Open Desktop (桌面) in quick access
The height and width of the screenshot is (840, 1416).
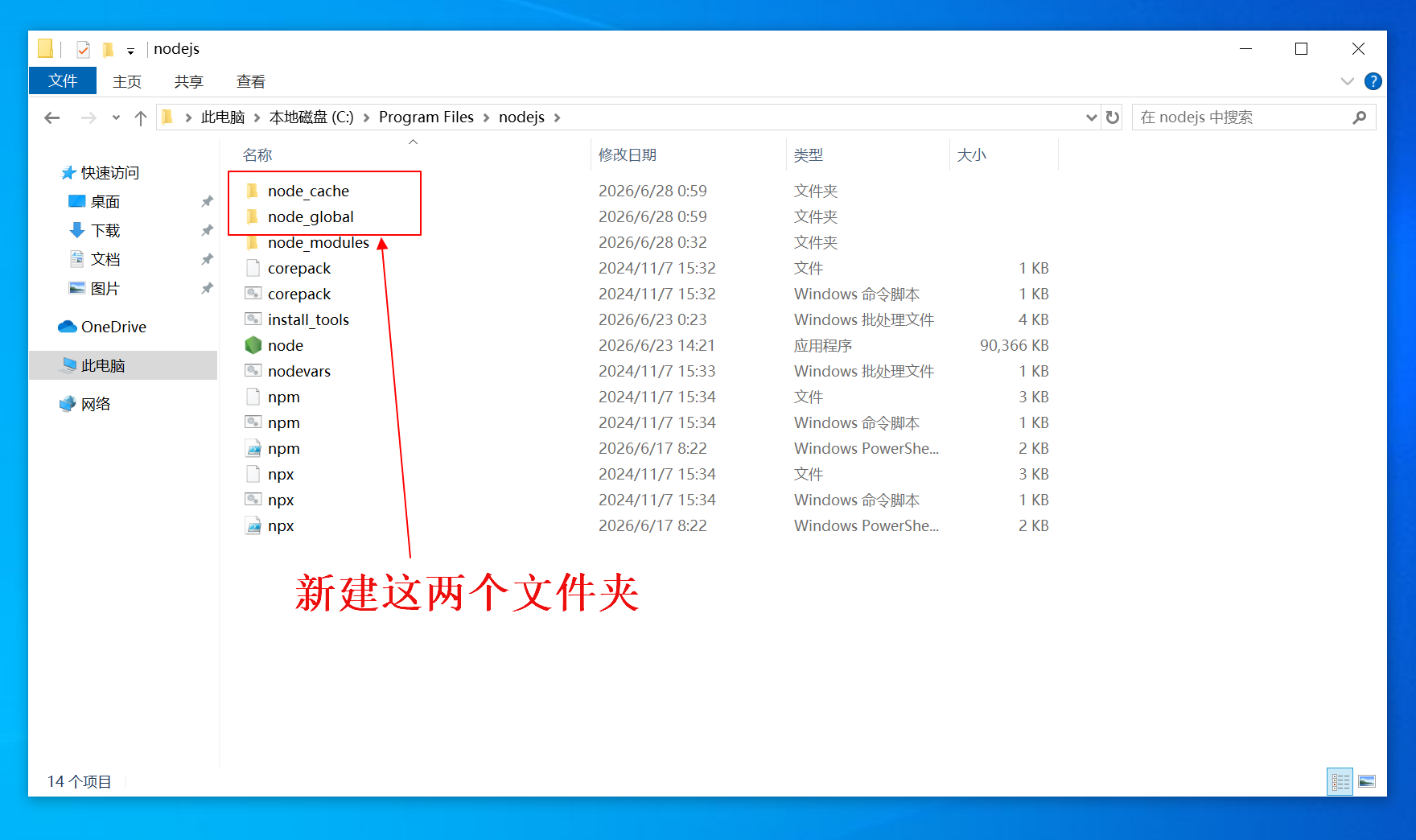[x=105, y=201]
